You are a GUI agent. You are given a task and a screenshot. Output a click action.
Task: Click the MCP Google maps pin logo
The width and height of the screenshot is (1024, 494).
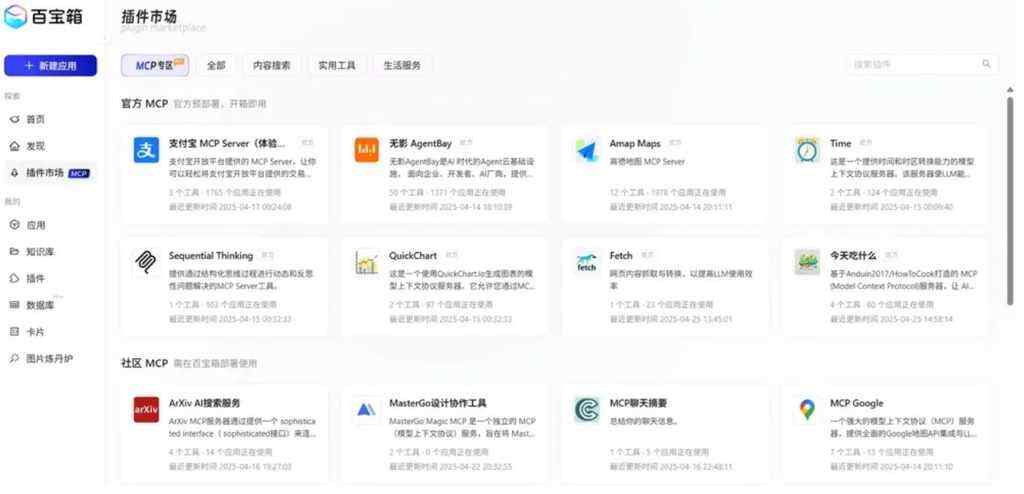click(807, 410)
